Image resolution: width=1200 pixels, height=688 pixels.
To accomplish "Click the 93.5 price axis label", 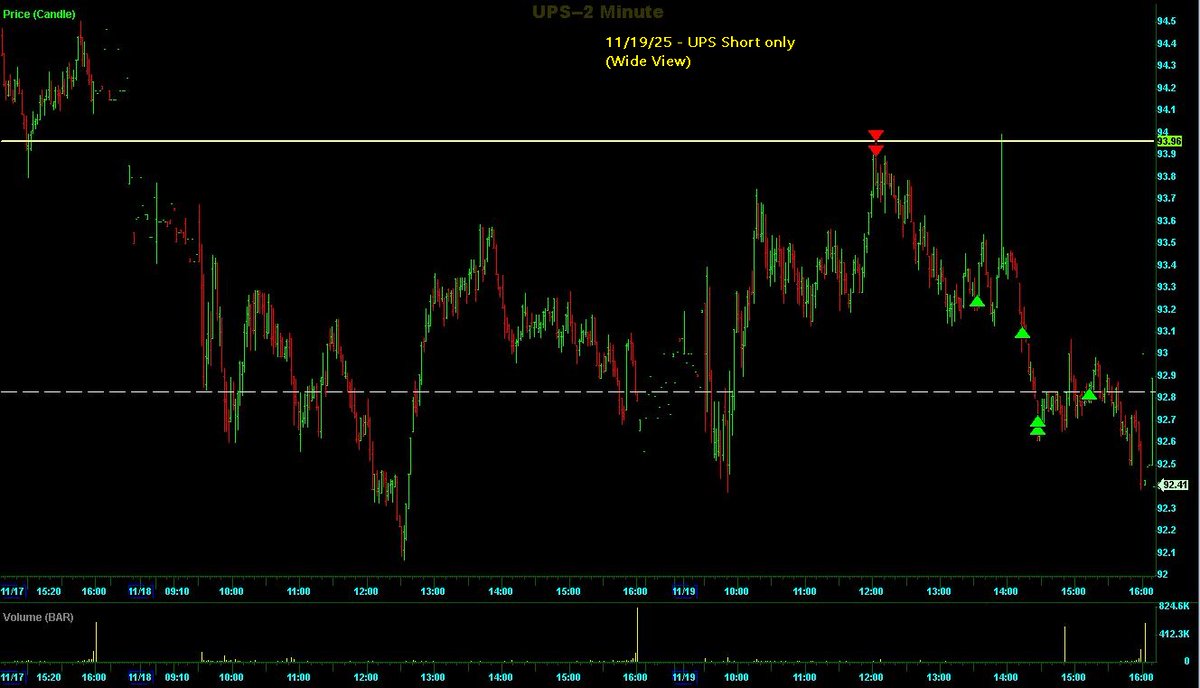I will click(x=1167, y=242).
